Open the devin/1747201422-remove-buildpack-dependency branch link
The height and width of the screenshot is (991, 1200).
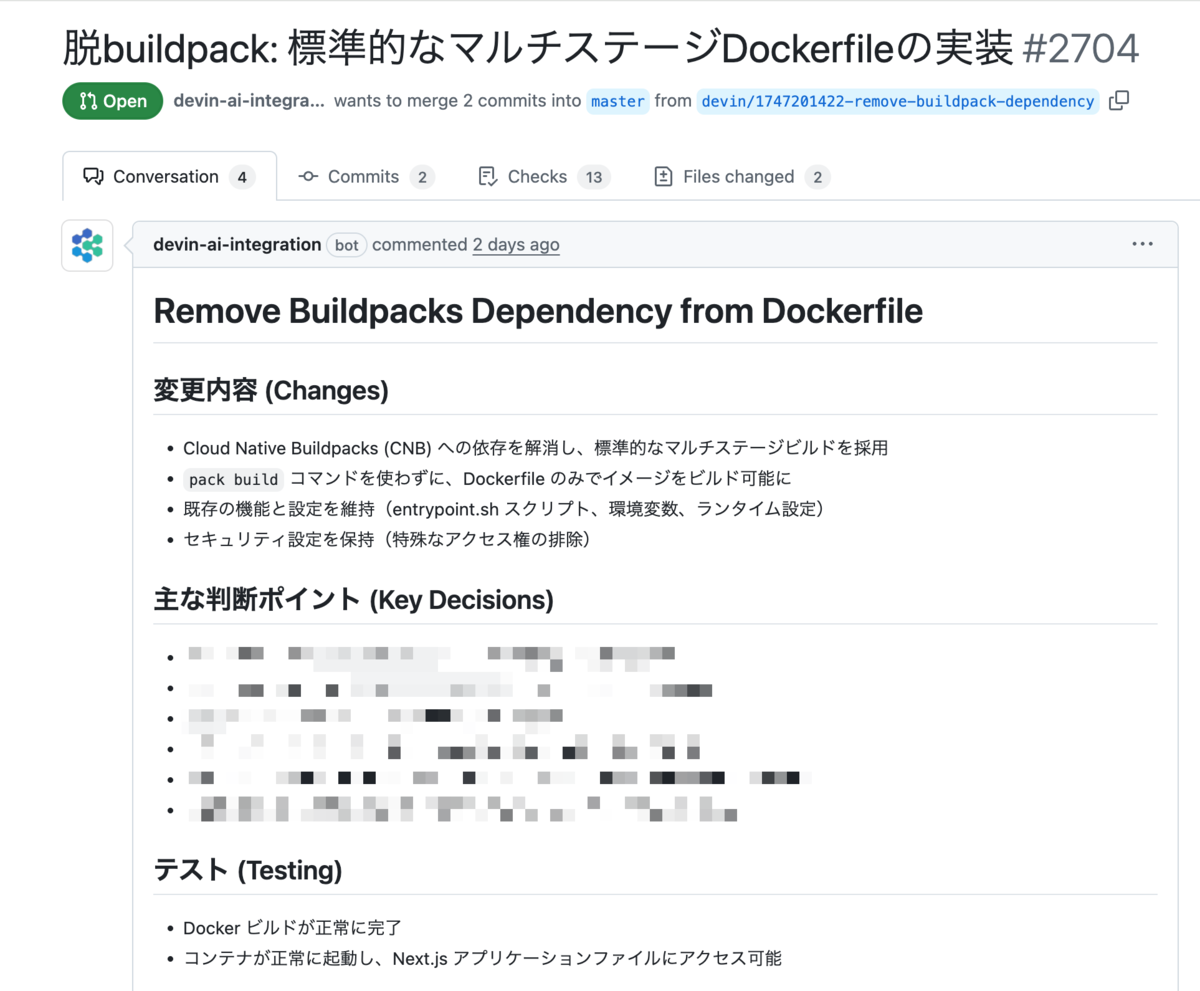tap(897, 101)
